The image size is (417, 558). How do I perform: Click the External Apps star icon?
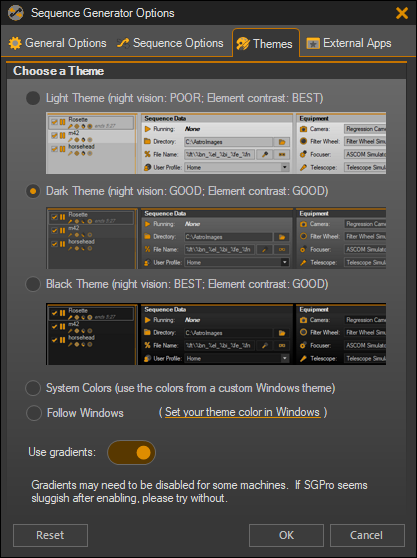pos(313,43)
